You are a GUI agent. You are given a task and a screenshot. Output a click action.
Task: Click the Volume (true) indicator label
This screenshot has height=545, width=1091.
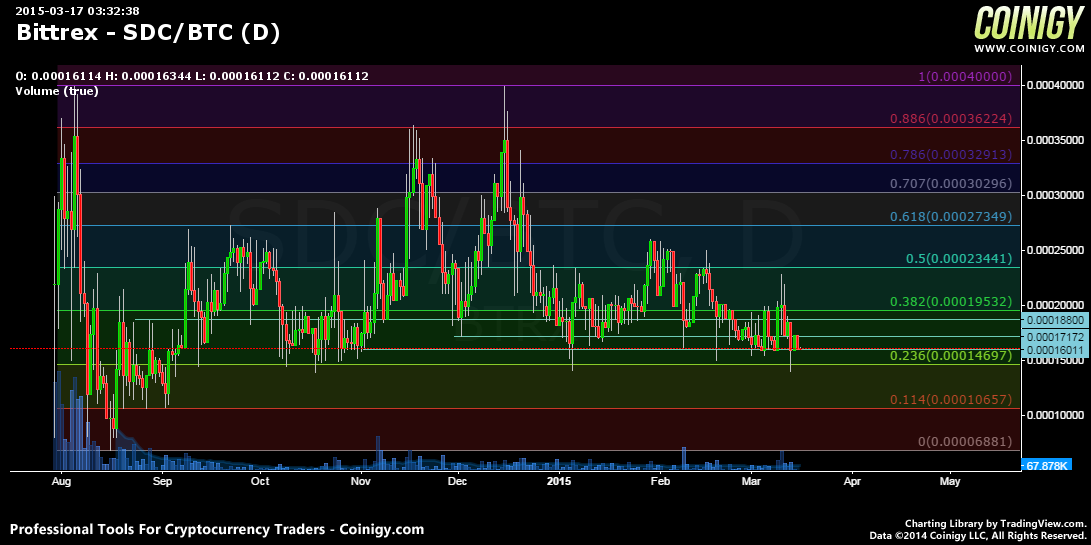[56, 90]
